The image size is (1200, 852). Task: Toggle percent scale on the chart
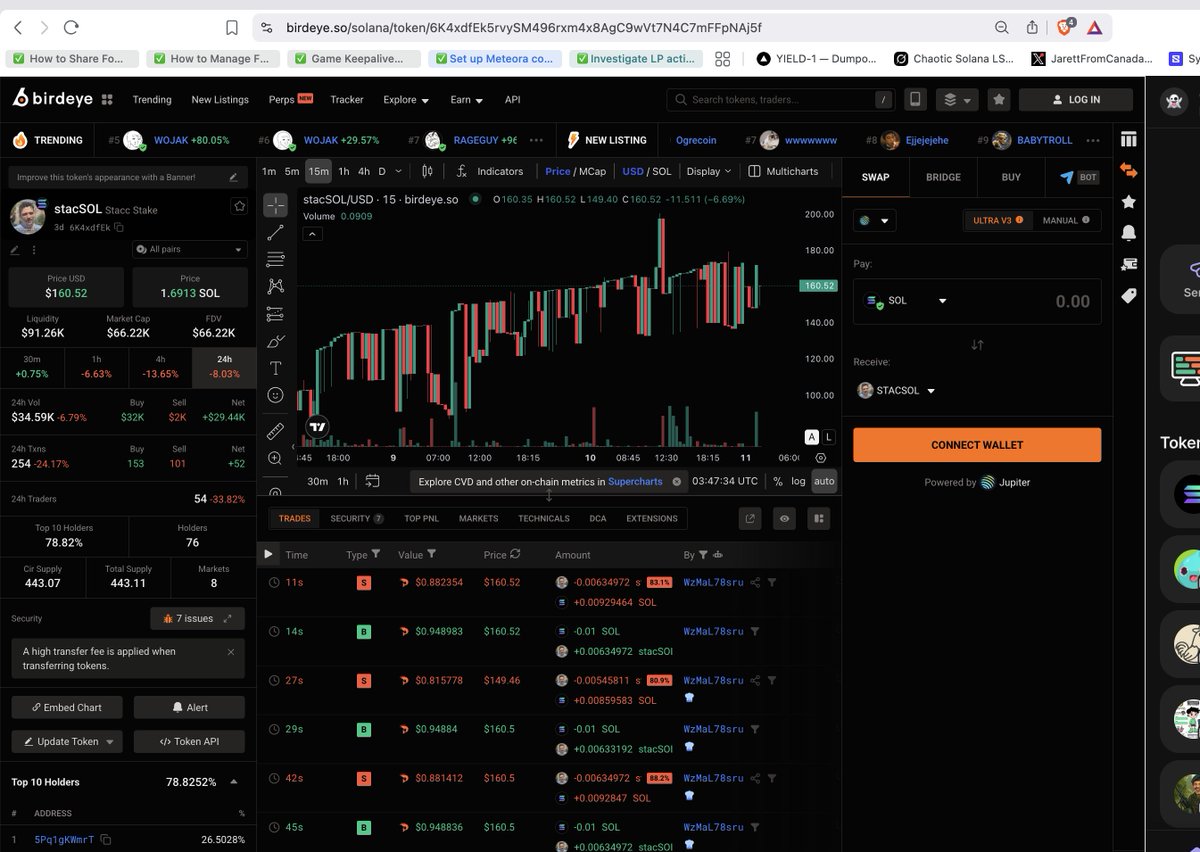coord(778,481)
